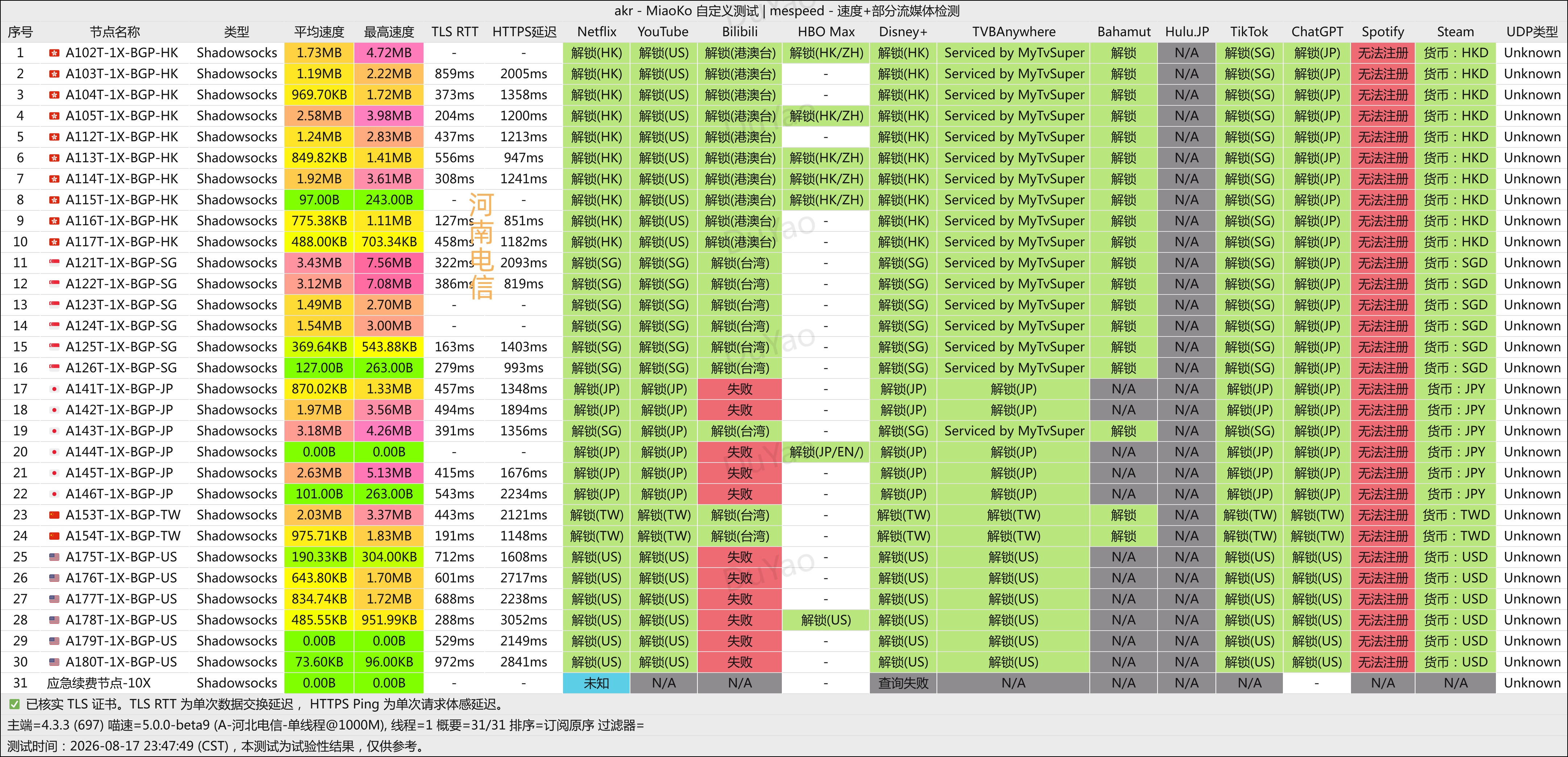Click the 应急续费节点-10X node name

99,683
